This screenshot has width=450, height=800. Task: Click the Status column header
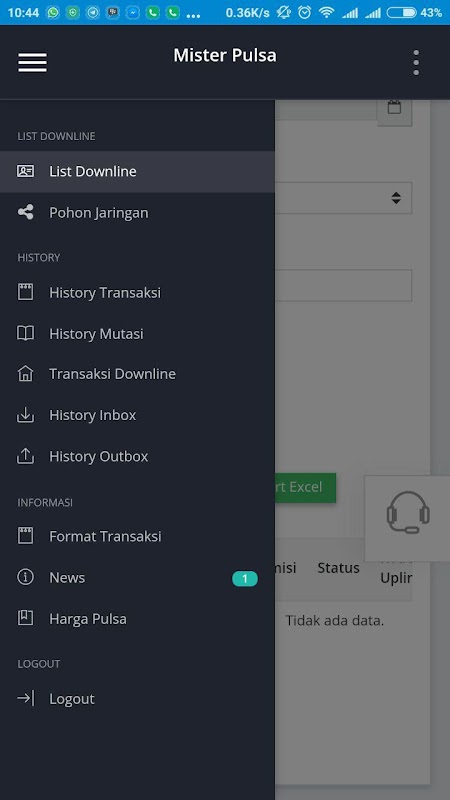pos(338,568)
